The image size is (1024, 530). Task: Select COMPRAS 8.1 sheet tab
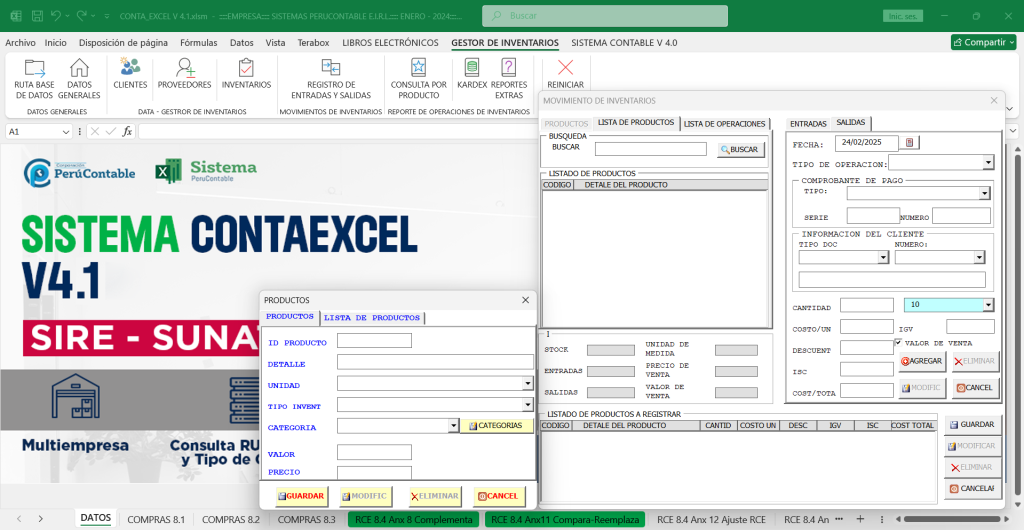156,520
